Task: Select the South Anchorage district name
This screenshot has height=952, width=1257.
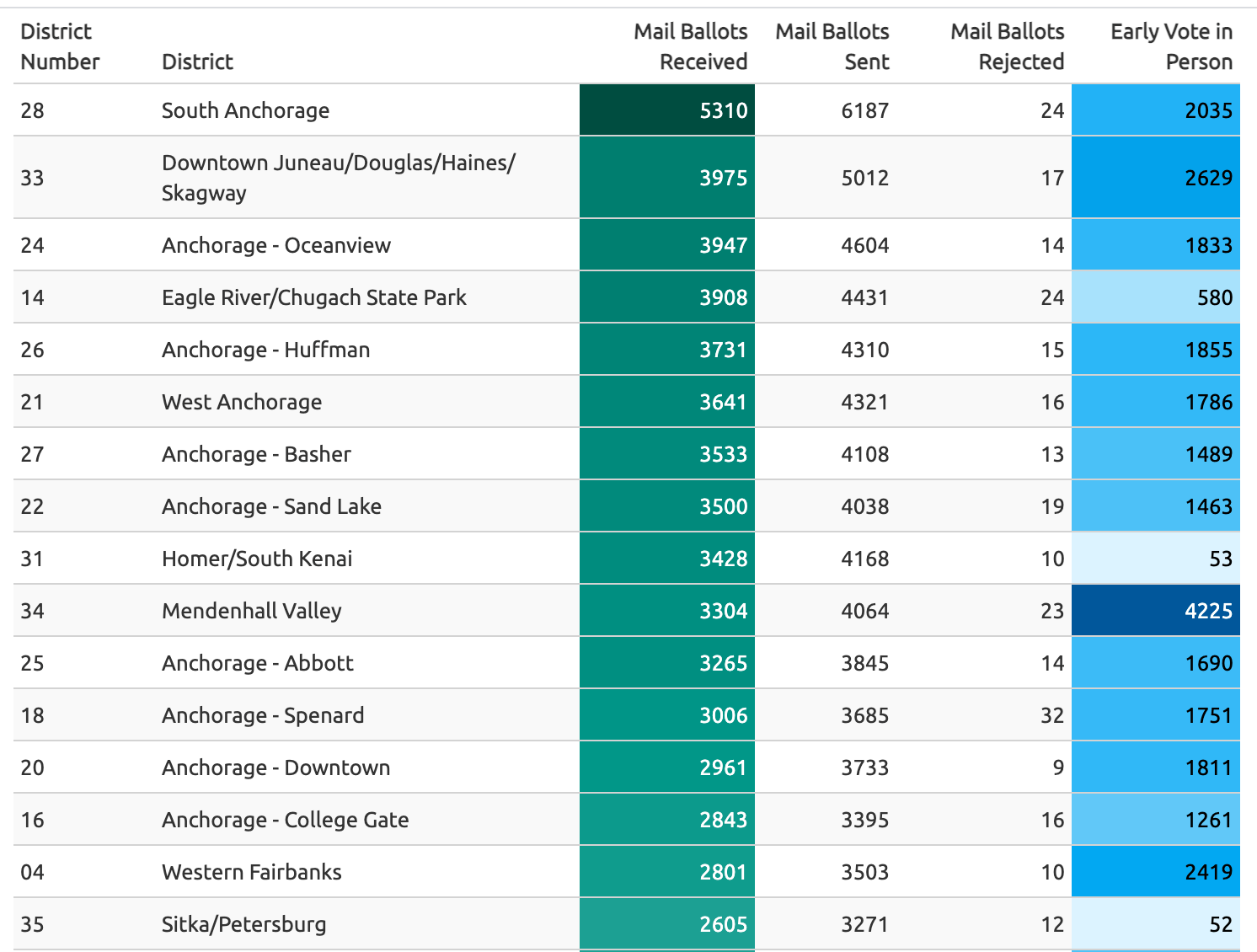Action: 245,110
